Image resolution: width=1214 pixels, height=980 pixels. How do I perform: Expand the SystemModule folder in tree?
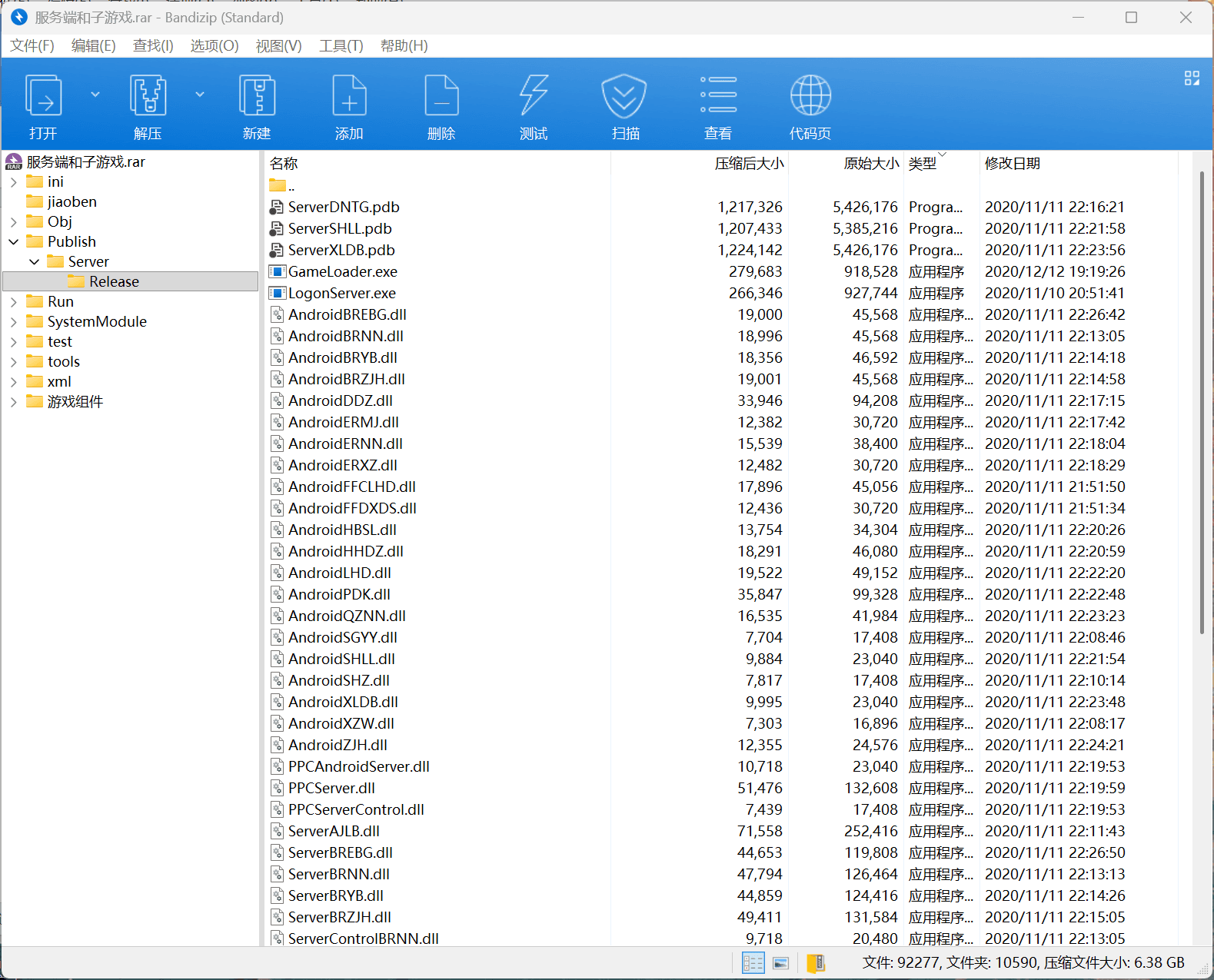pos(14,322)
